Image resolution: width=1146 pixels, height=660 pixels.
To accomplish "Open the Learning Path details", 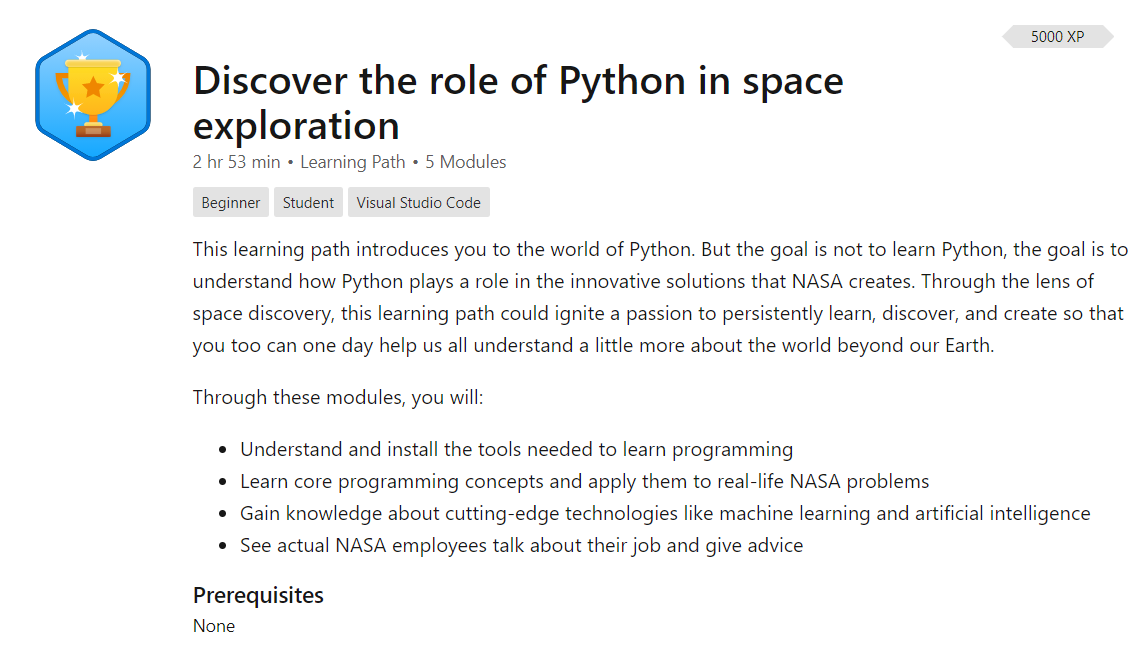I will pos(352,161).
